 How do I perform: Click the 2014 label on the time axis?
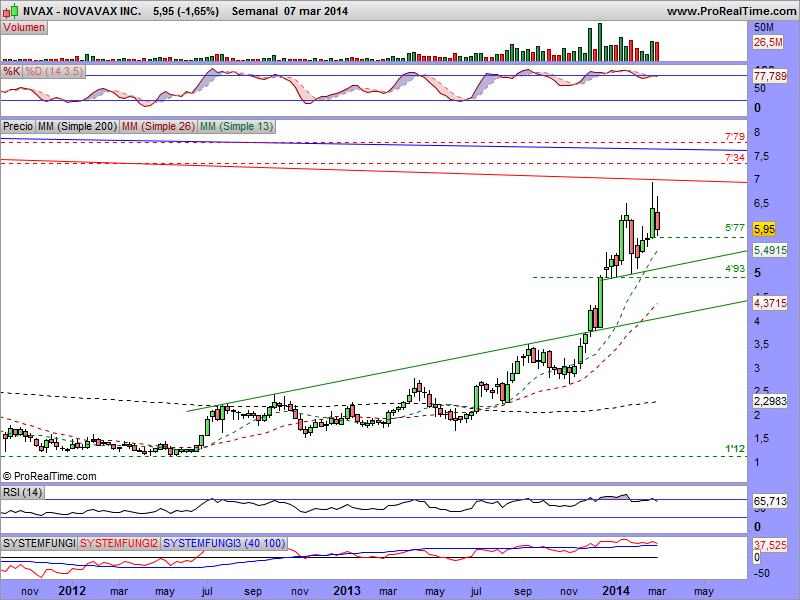616,591
